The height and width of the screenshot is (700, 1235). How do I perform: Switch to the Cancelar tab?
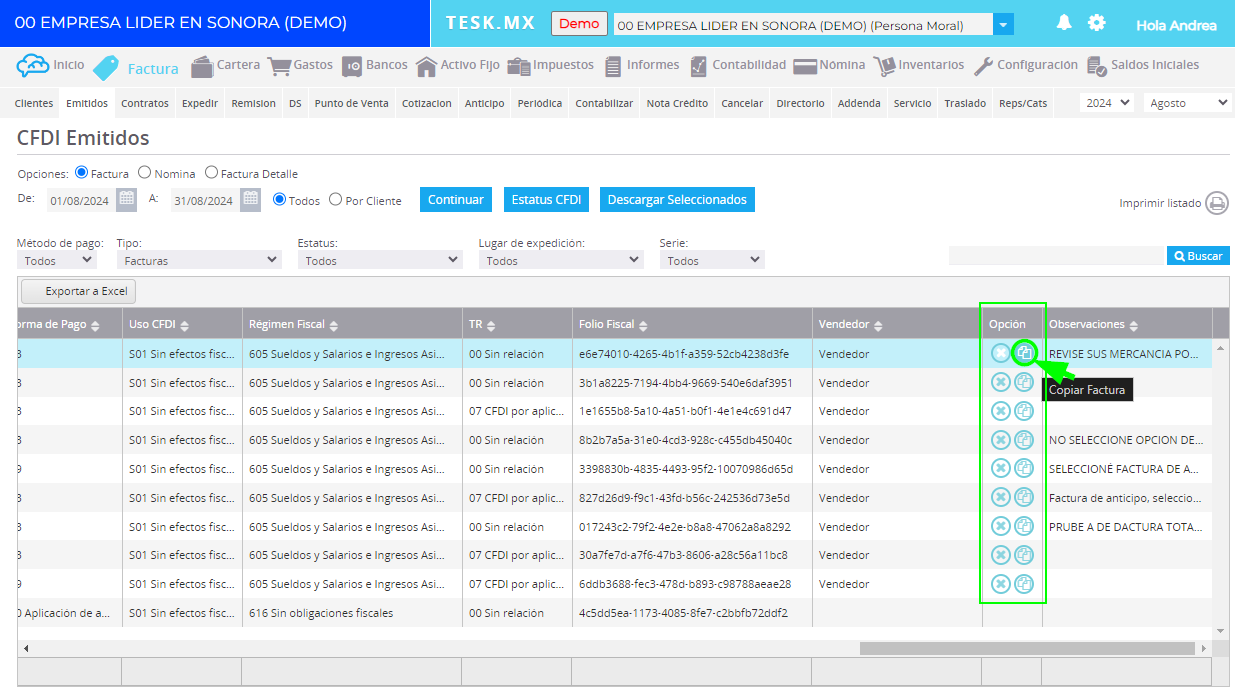(742, 103)
